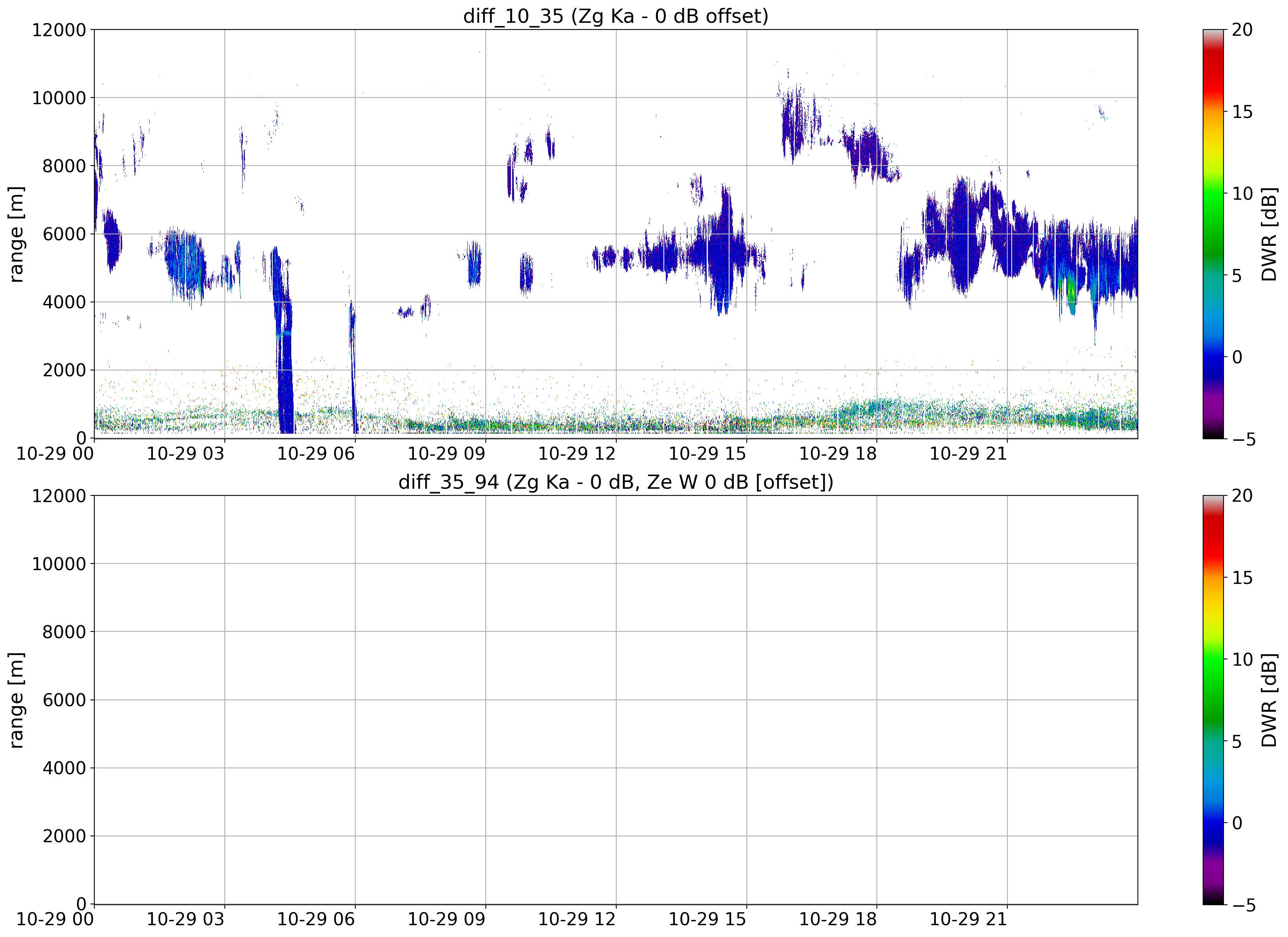Select the "range [m]" label of the diff_10_35 plot

pos(16,234)
